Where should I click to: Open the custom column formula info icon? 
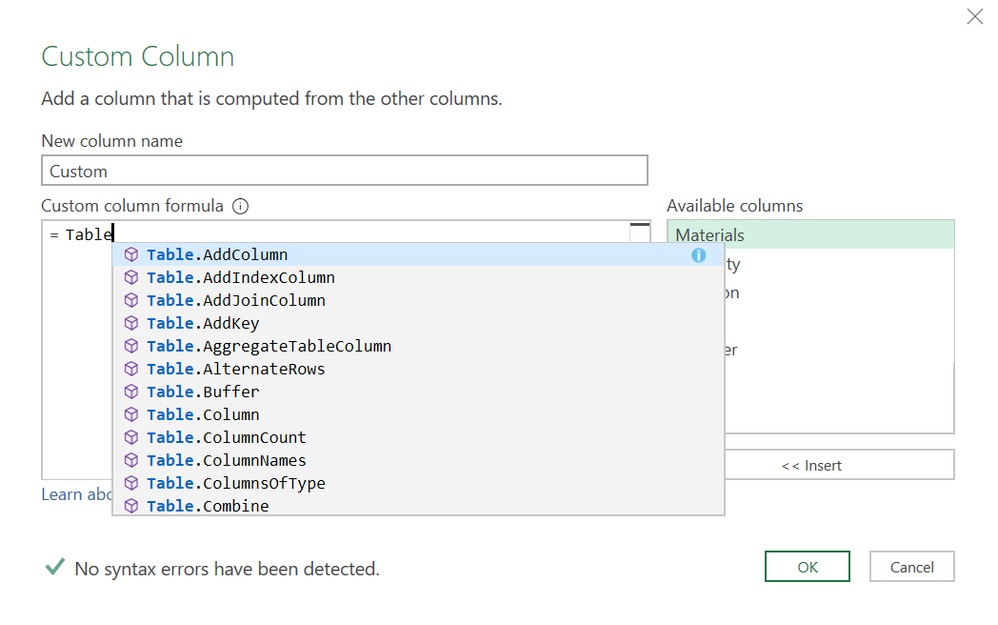point(240,206)
